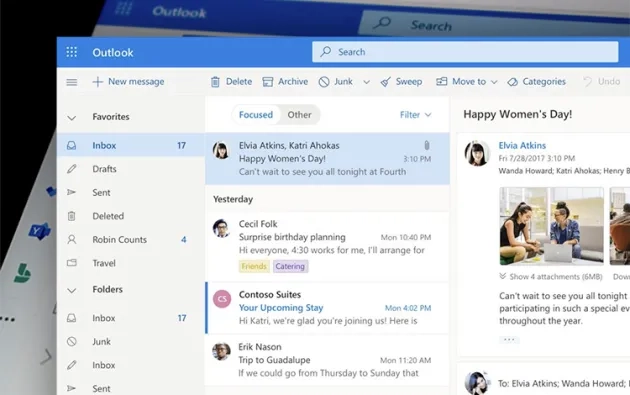Start a New message
The image size is (630, 395).
(x=128, y=82)
